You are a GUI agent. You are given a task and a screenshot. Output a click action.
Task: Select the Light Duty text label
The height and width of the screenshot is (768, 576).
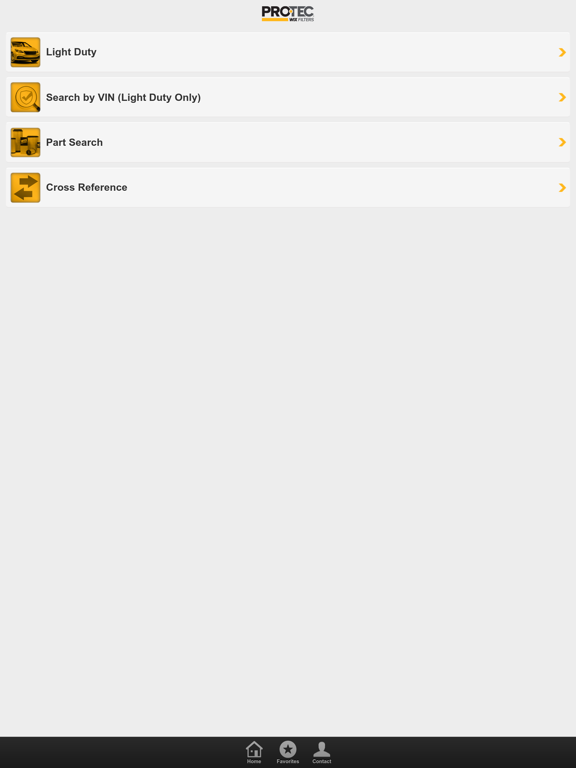coord(71,52)
